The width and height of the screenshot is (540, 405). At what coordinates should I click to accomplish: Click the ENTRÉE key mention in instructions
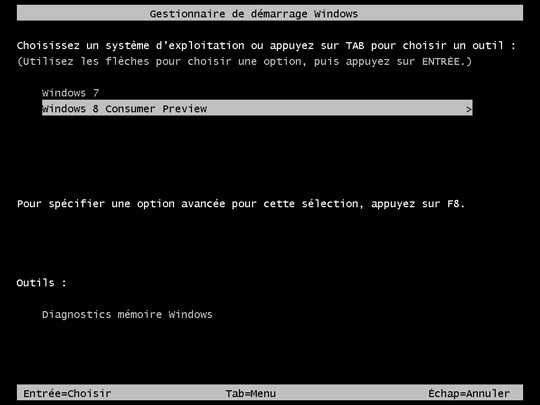point(441,61)
